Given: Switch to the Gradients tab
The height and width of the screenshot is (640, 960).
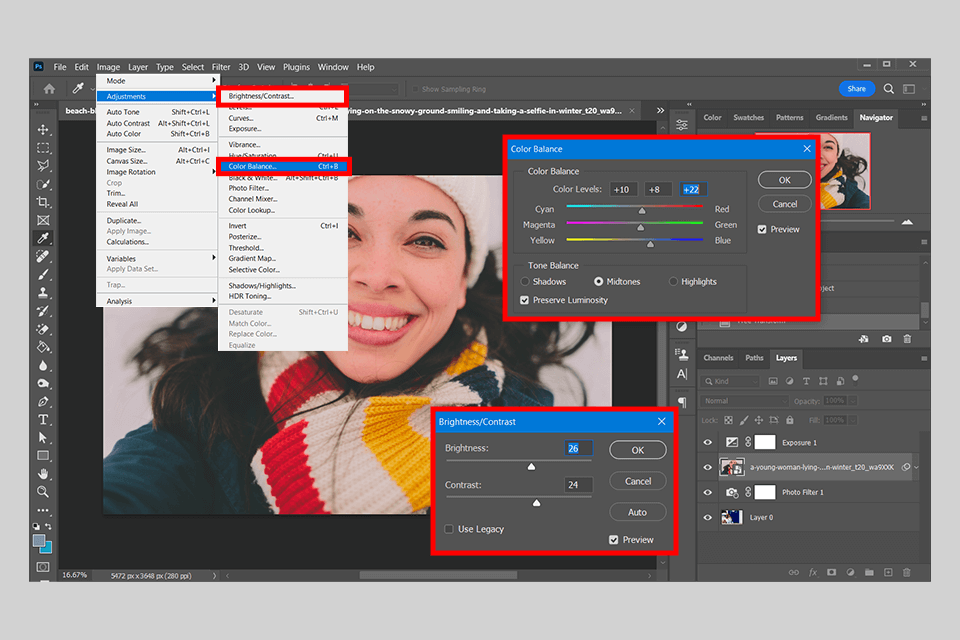Looking at the screenshot, I should (x=831, y=118).
